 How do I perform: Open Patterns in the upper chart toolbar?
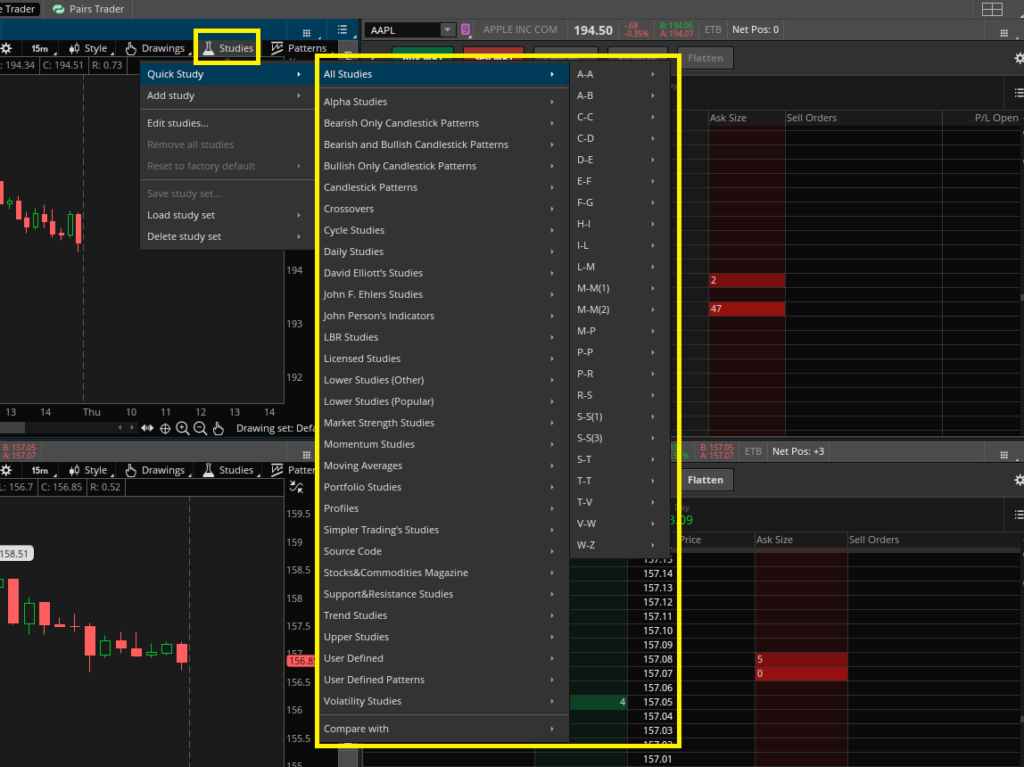tap(299, 48)
